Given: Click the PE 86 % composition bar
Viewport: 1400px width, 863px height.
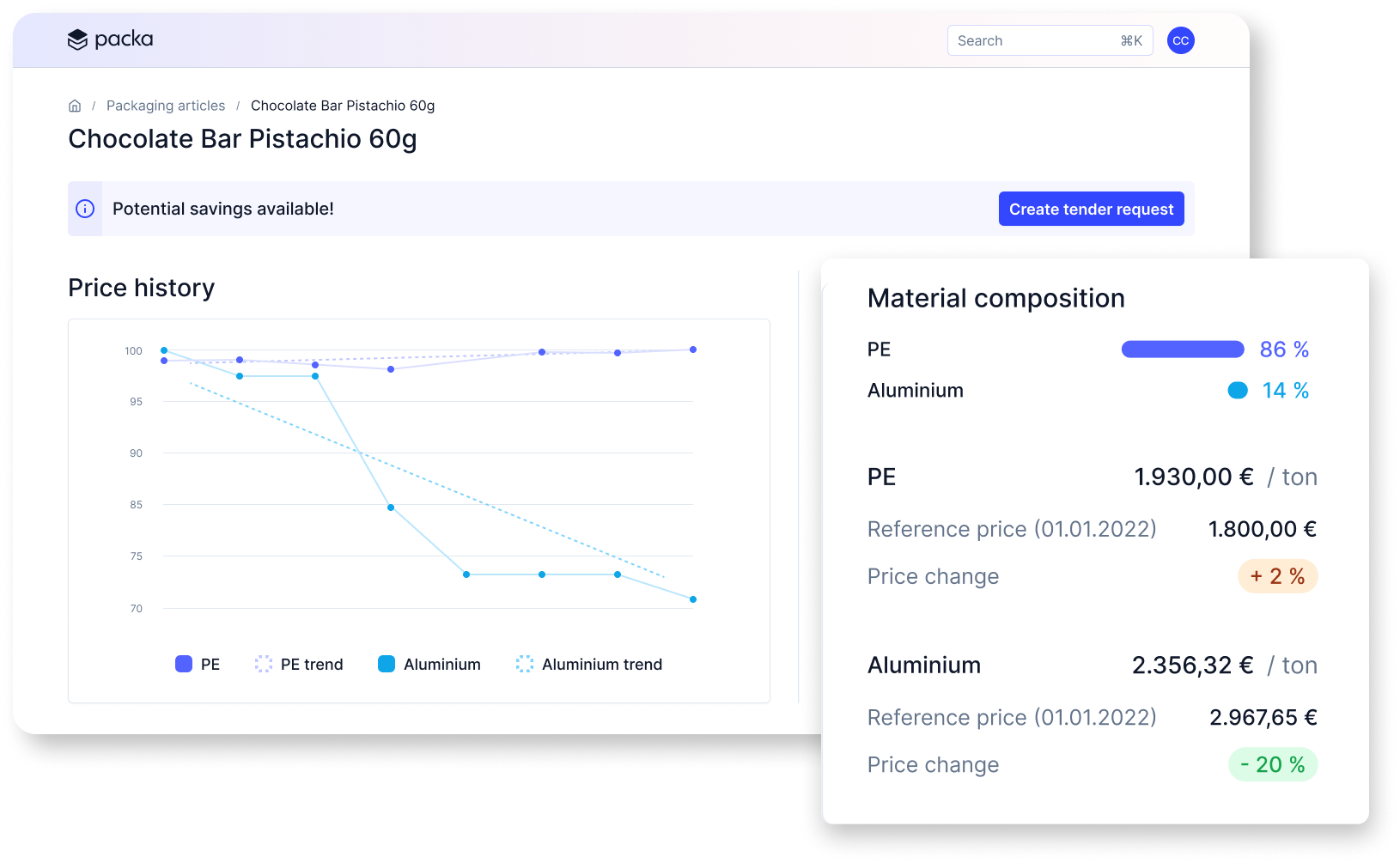Looking at the screenshot, I should [x=1183, y=349].
